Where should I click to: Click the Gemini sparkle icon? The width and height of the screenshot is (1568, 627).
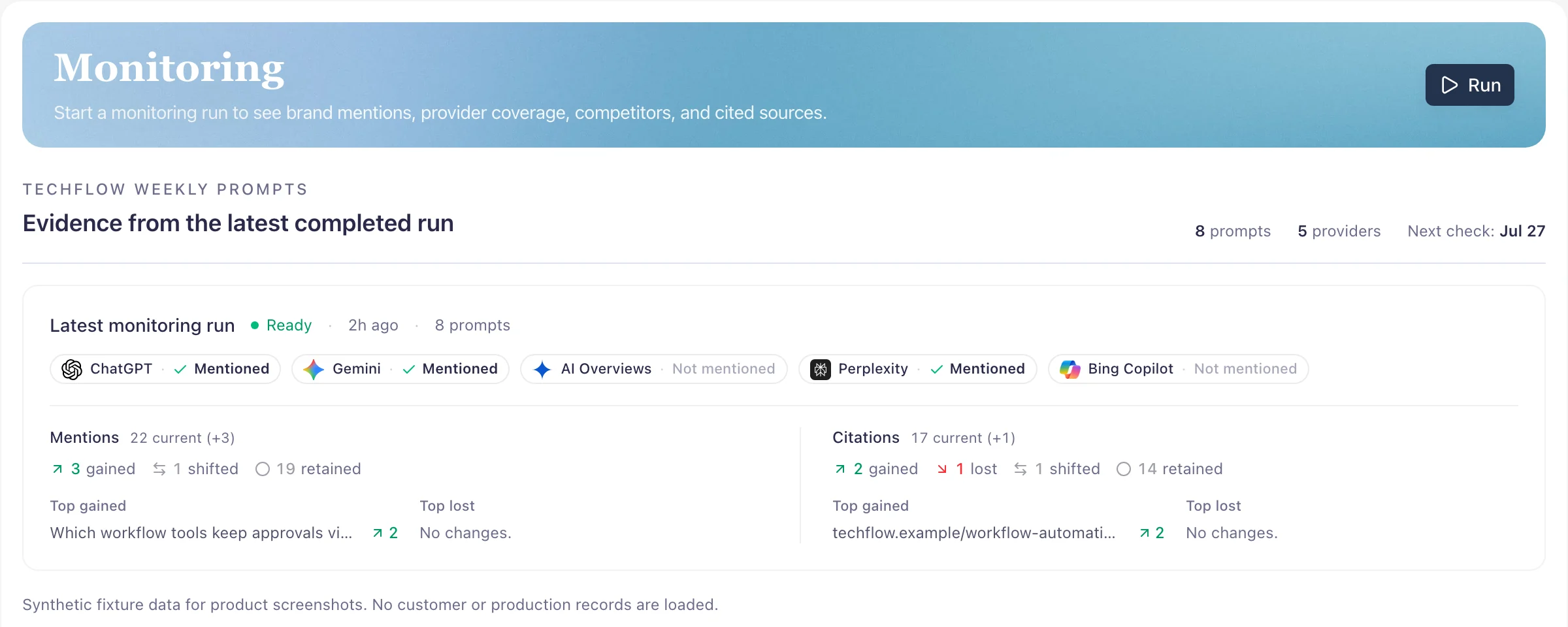click(x=314, y=369)
